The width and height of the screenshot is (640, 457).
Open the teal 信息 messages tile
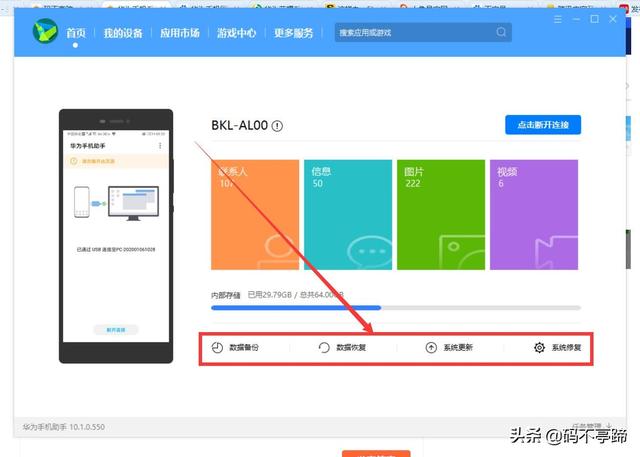click(x=348, y=215)
